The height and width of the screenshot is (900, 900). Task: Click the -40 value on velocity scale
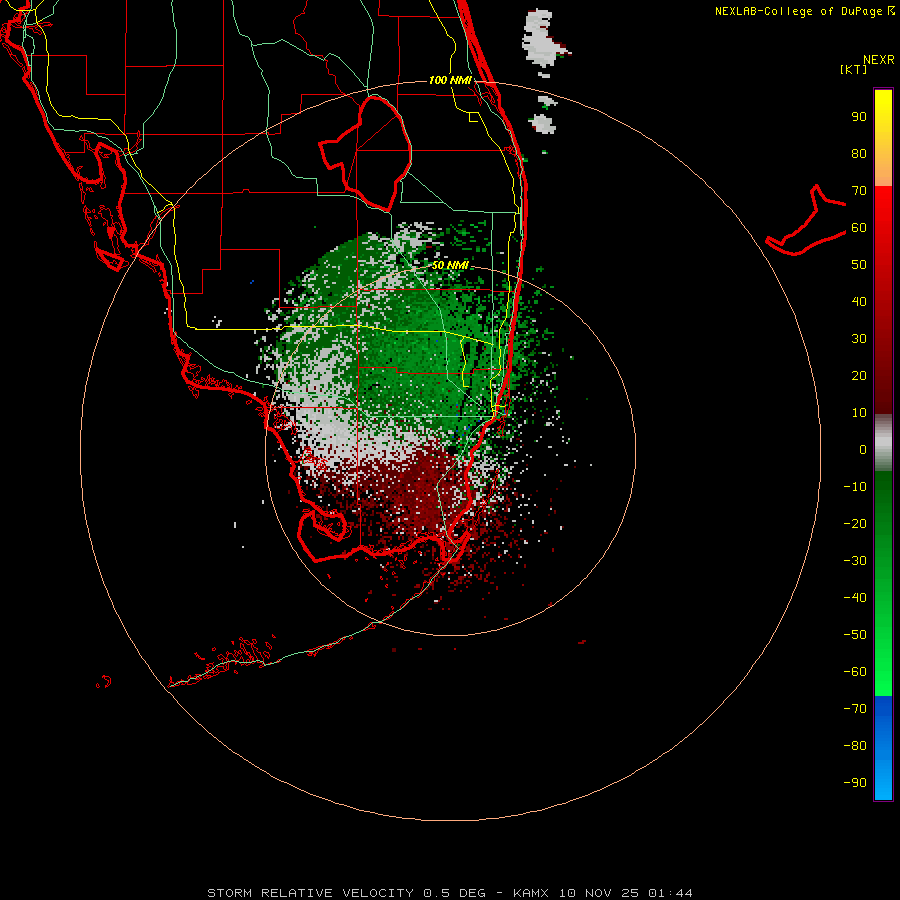point(855,598)
